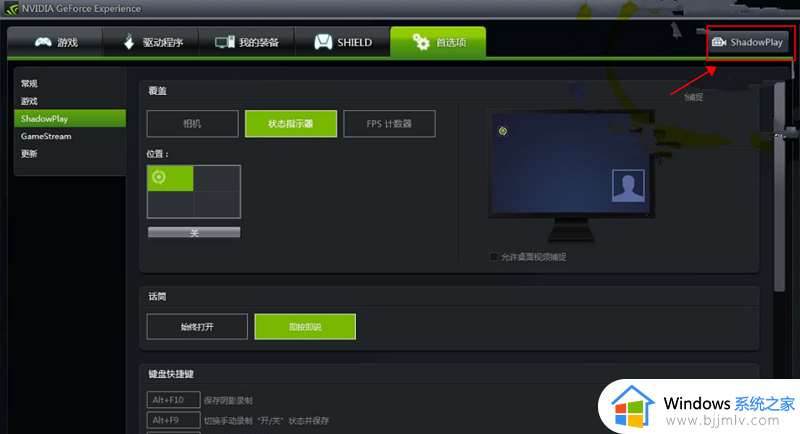Click the computer icon on 我的装备 tab
Viewport: 800px width, 434px height.
click(224, 42)
